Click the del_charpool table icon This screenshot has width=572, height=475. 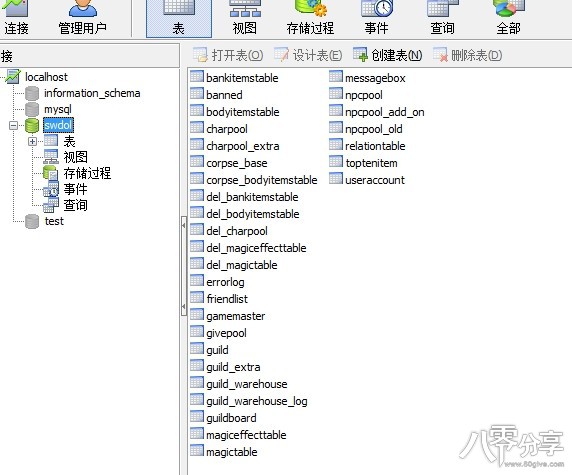[x=197, y=230]
